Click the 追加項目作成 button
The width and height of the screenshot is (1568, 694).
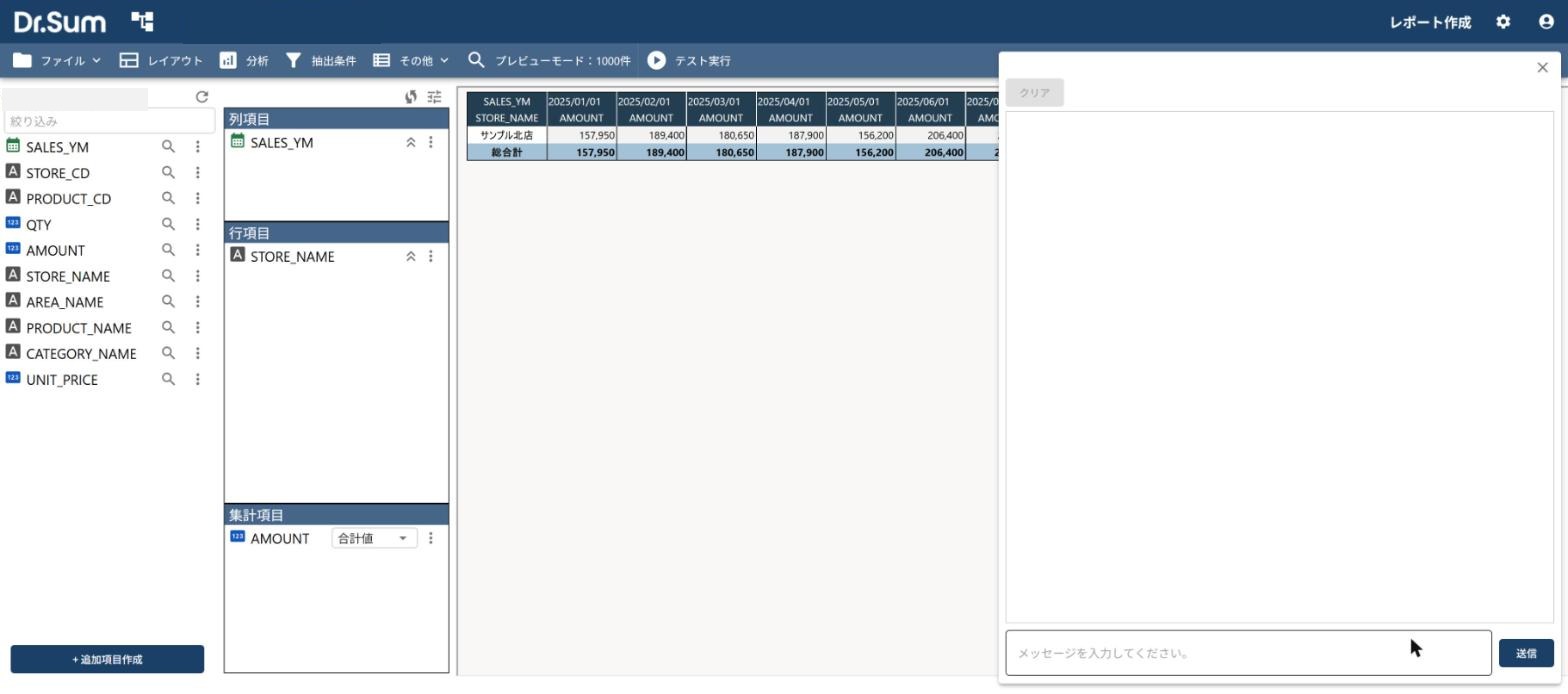pyautogui.click(x=107, y=659)
